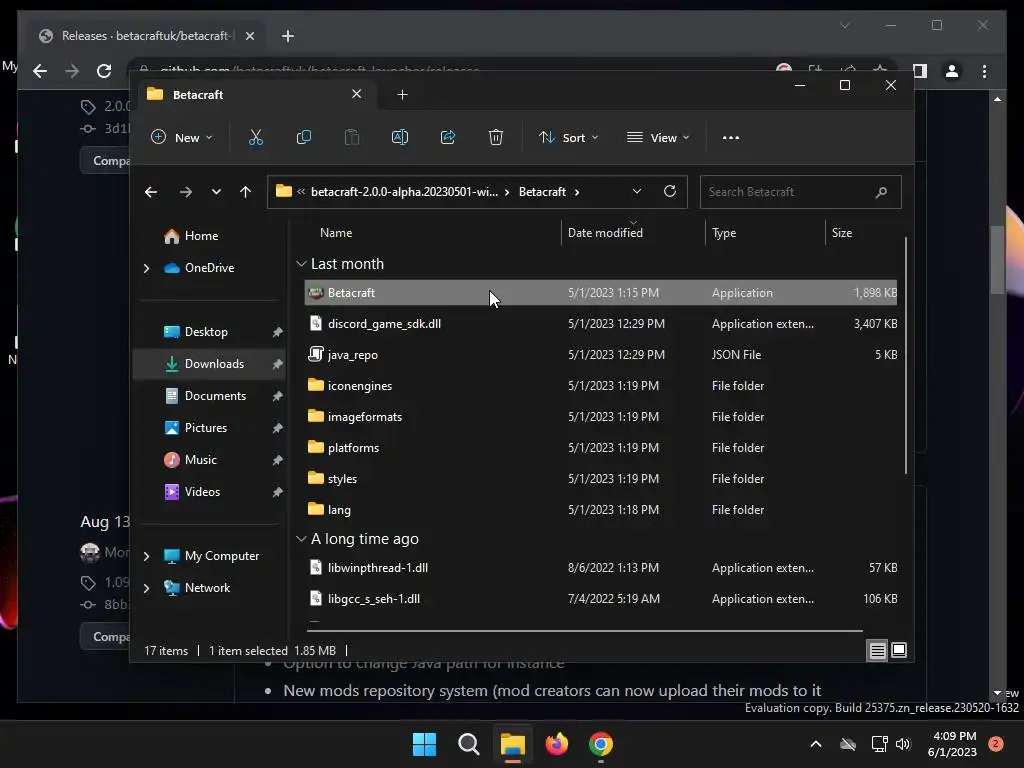Click the file list horizontal scrollbar
Image resolution: width=1024 pixels, height=768 pixels.
click(x=584, y=631)
